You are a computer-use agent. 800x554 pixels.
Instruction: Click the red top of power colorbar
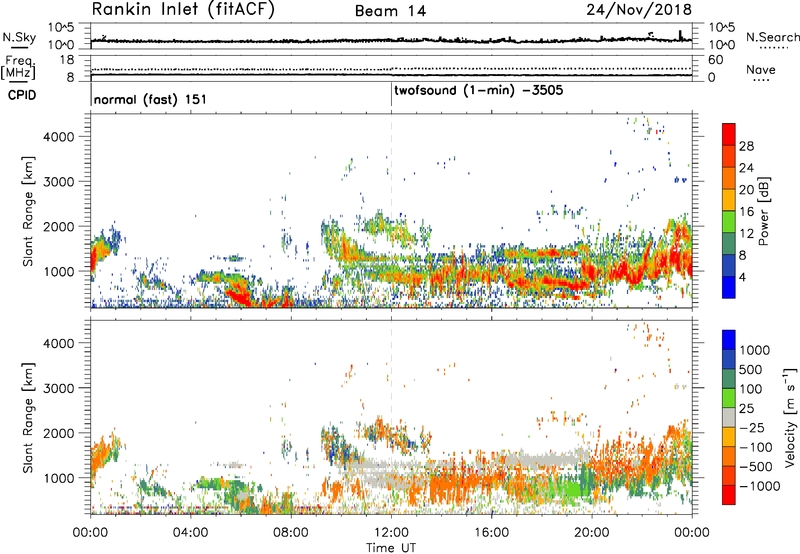[x=729, y=134]
